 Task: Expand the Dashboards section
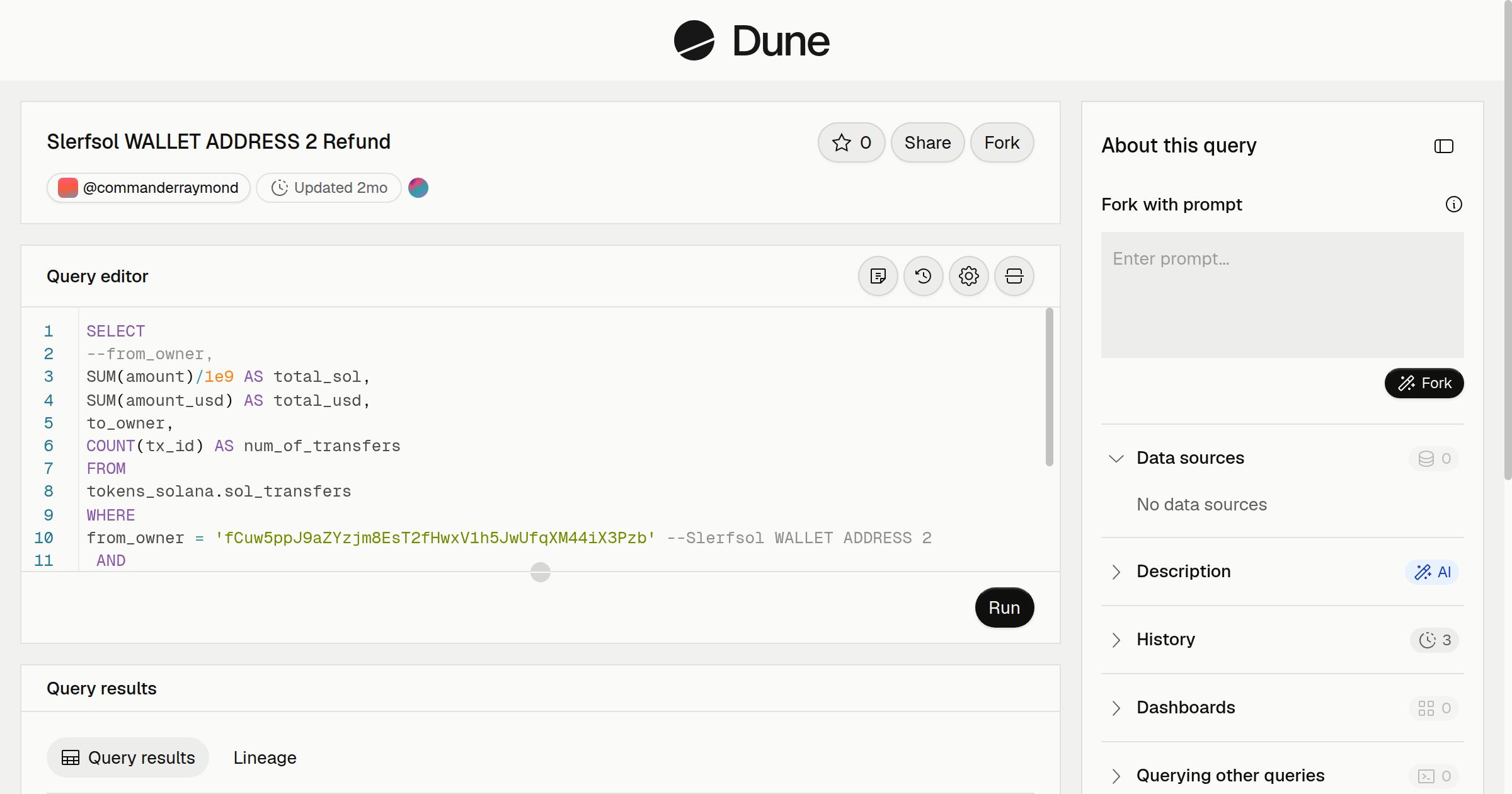coord(1116,708)
